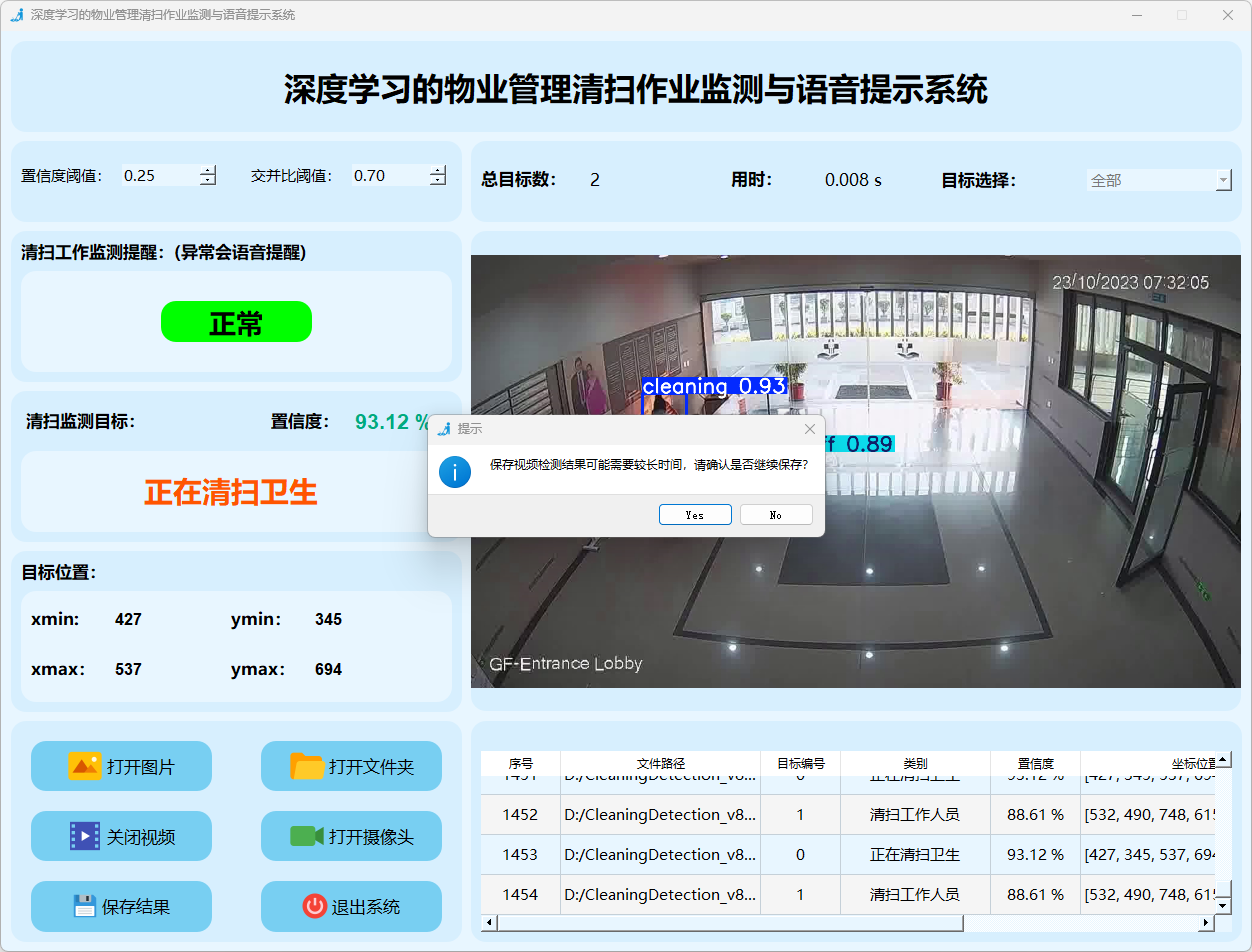Click the 文件路径 column header
The width and height of the screenshot is (1252, 952).
[660, 763]
